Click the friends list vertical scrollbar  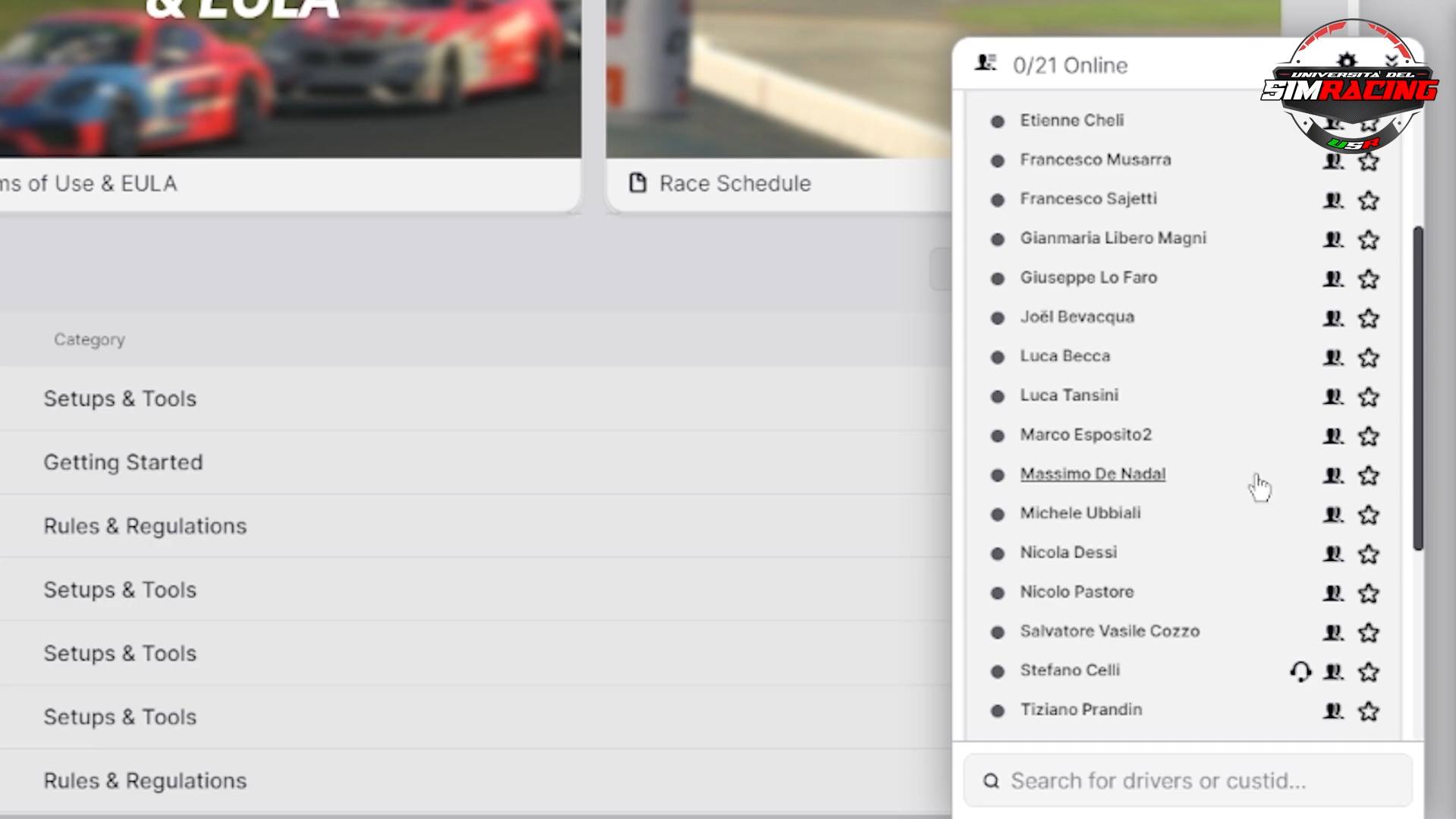(1417, 387)
